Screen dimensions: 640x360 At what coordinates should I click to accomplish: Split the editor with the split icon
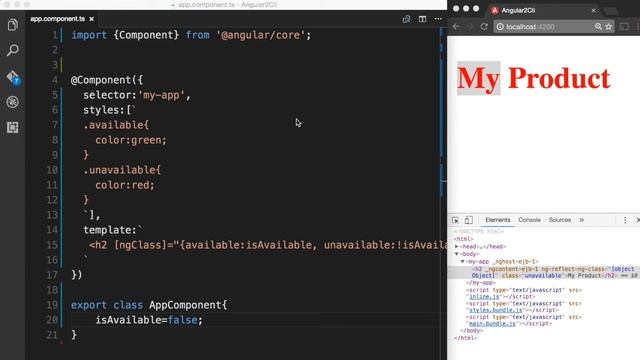tap(422, 19)
